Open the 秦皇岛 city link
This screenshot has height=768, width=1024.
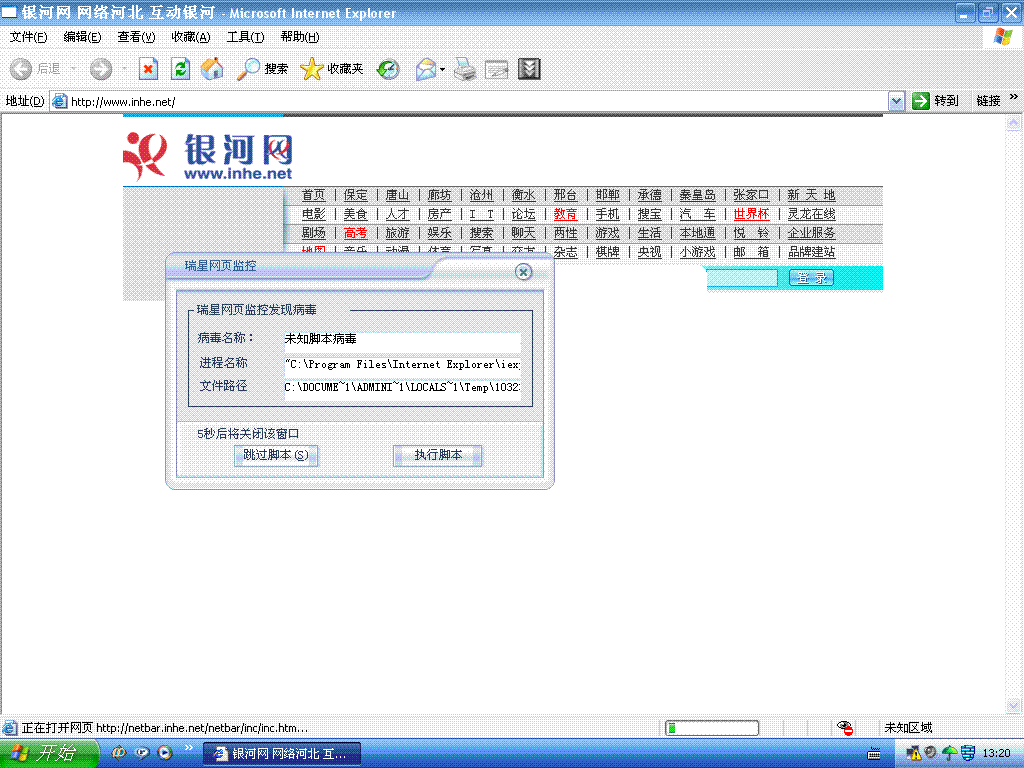tap(697, 195)
